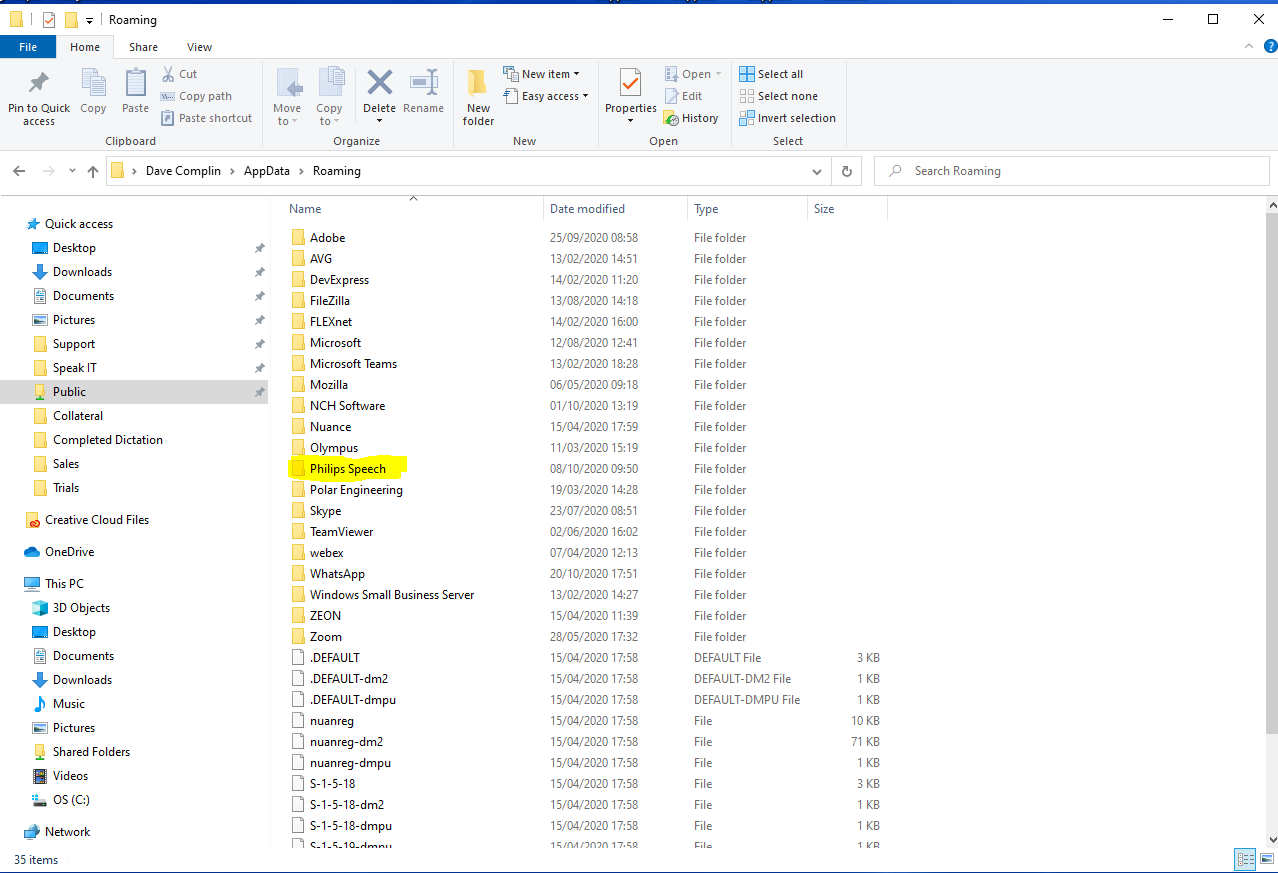Select OneDrive in the navigation pane
The height and width of the screenshot is (873, 1278).
click(x=59, y=552)
